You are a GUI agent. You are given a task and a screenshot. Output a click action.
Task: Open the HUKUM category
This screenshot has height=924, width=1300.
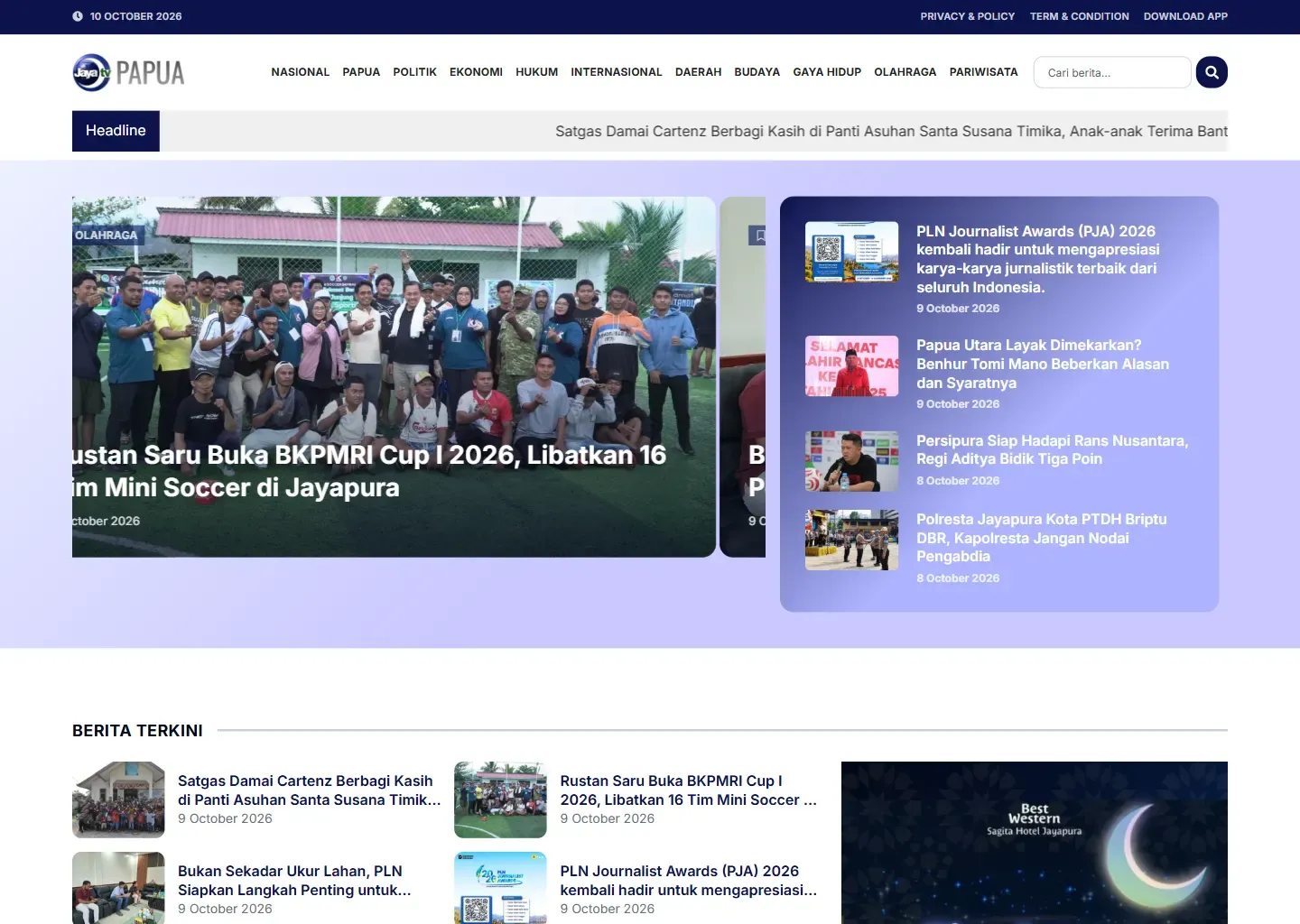(537, 72)
